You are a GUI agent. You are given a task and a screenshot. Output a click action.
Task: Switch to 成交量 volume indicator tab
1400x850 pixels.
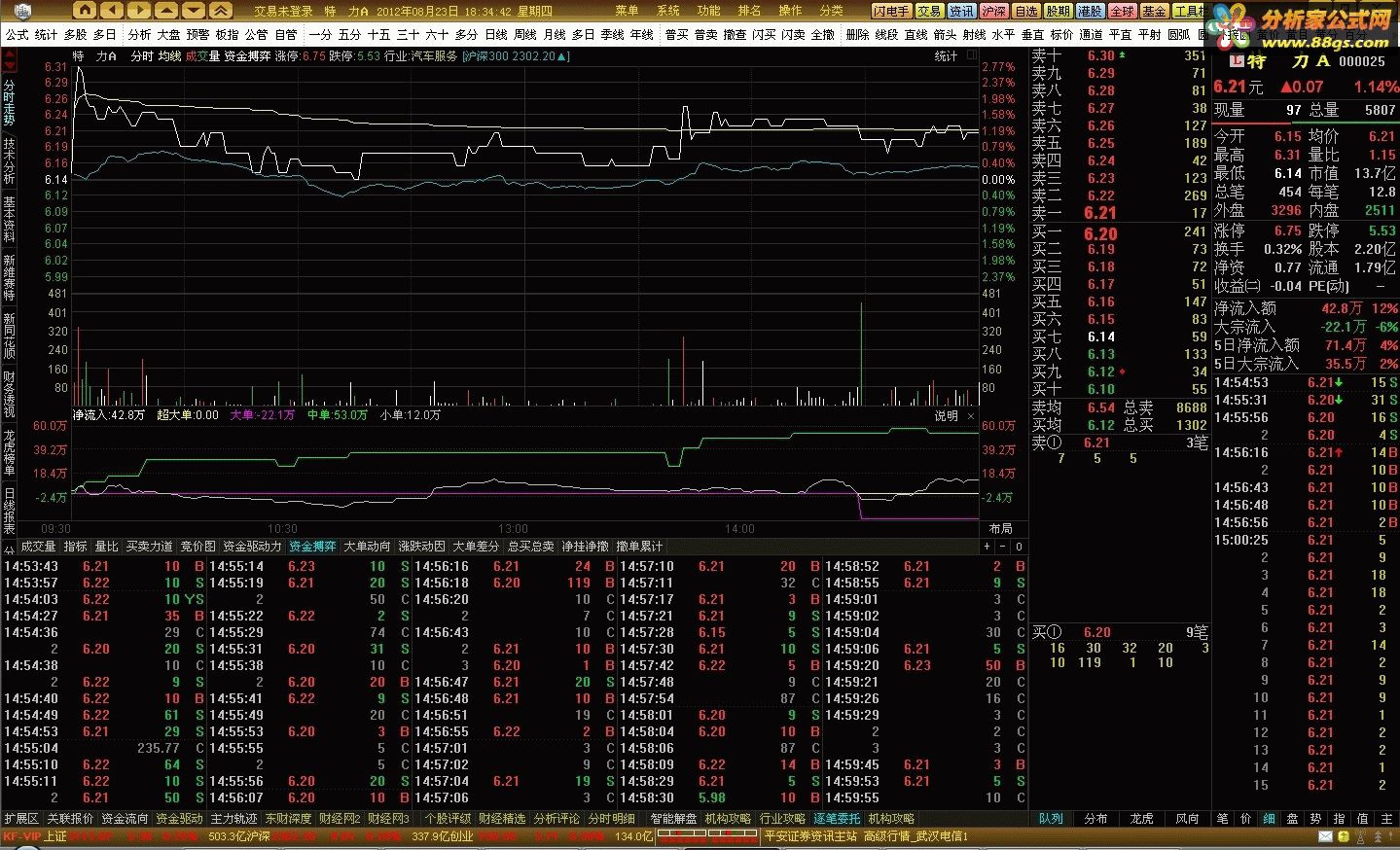pos(39,547)
